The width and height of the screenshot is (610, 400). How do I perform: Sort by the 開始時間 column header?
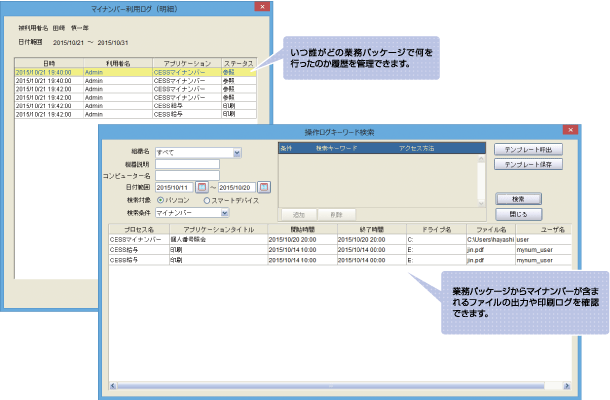point(302,230)
